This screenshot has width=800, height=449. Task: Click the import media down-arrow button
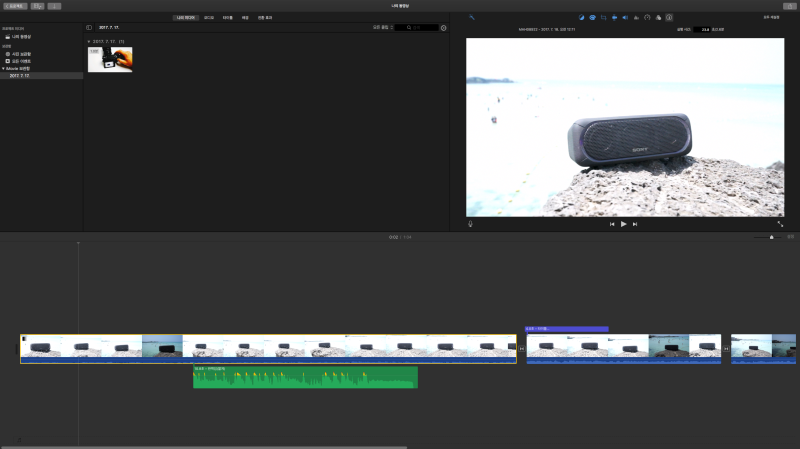click(x=54, y=6)
